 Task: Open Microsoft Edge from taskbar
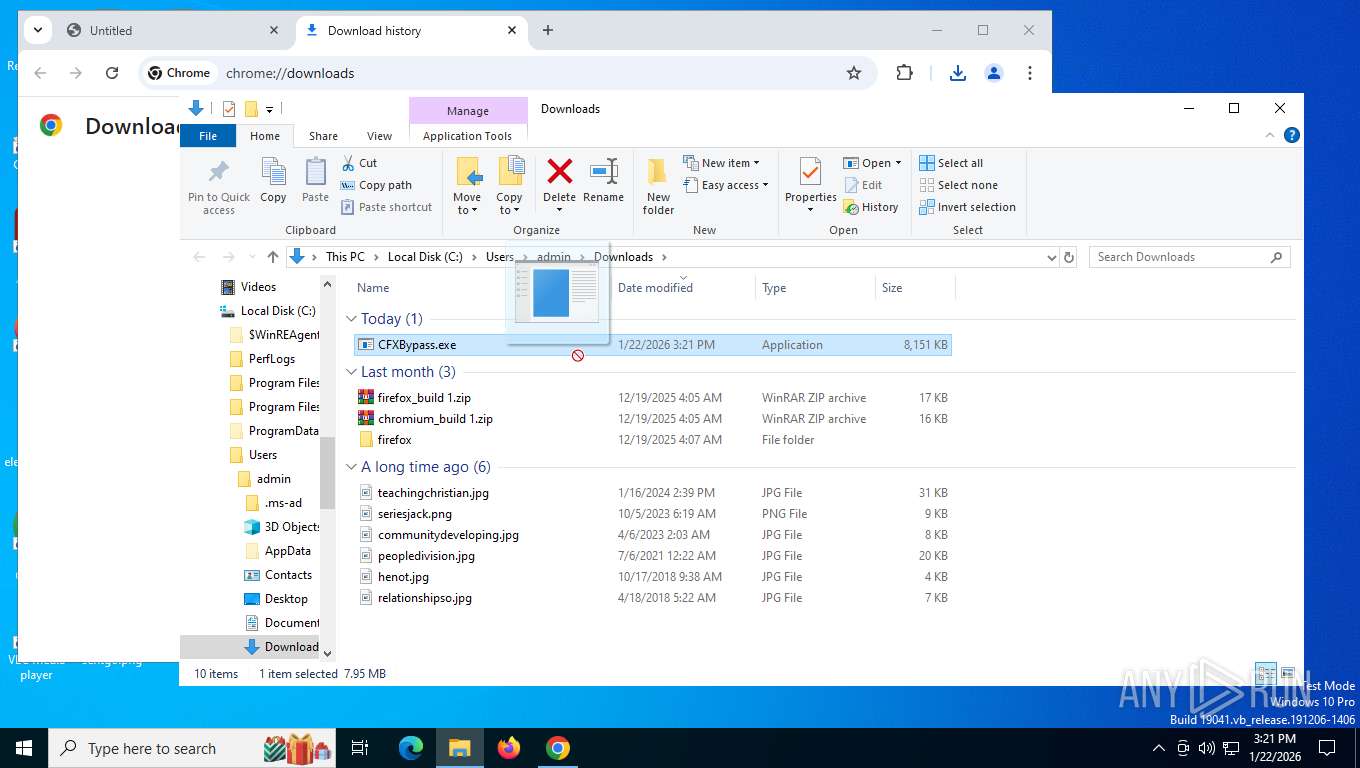click(x=411, y=748)
